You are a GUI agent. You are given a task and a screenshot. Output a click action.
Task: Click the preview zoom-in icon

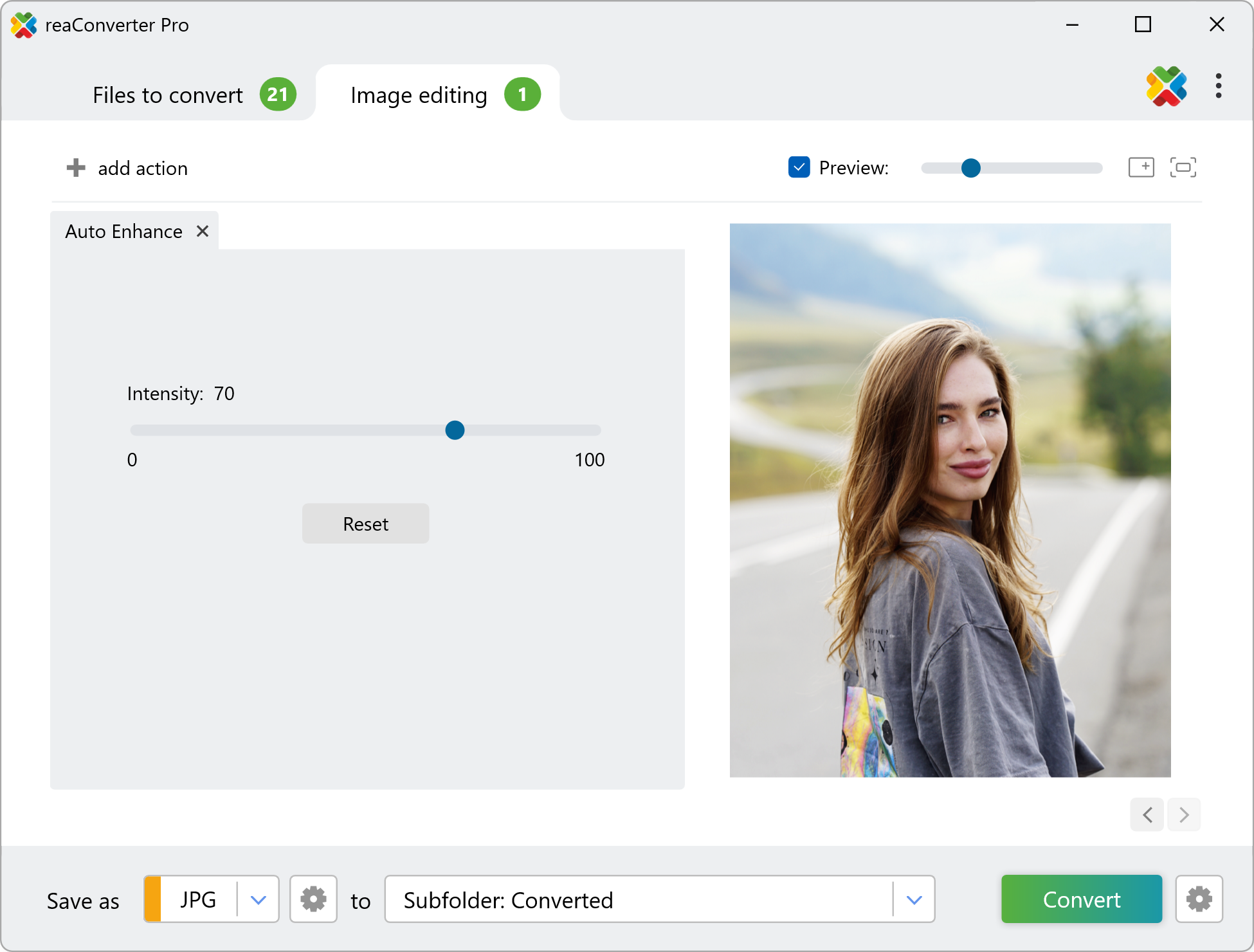point(1141,167)
